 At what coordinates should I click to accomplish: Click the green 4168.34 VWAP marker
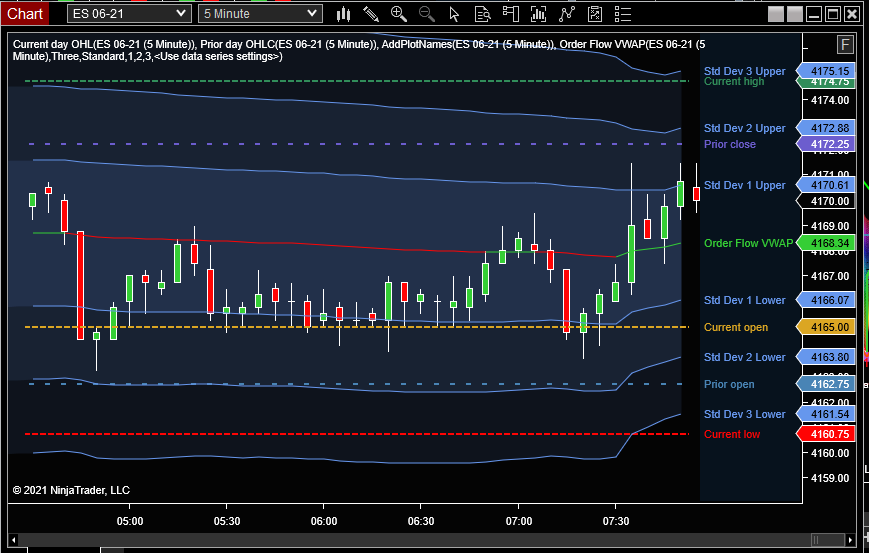(826, 243)
